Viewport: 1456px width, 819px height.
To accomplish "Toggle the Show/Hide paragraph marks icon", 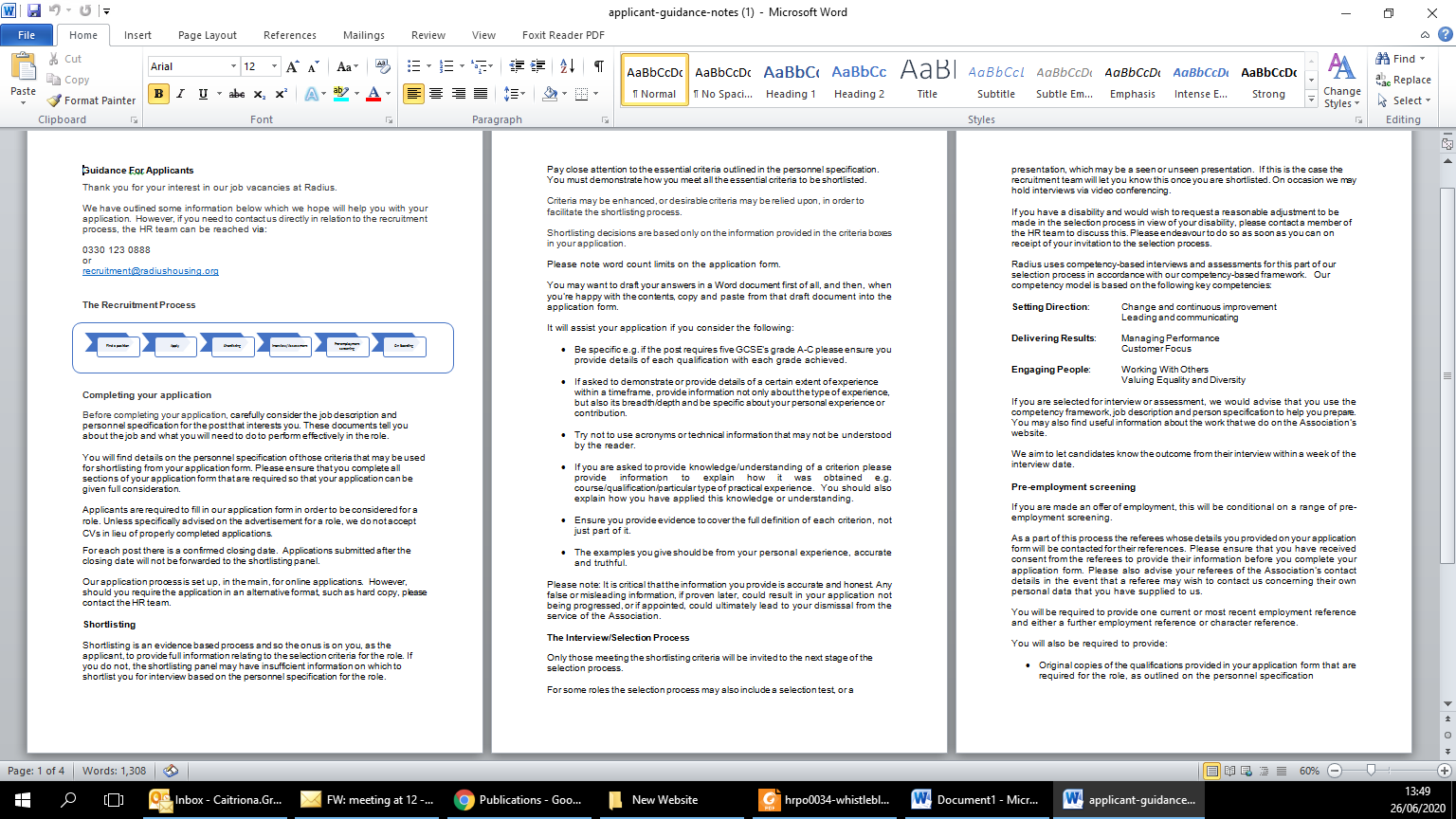I will (x=598, y=66).
